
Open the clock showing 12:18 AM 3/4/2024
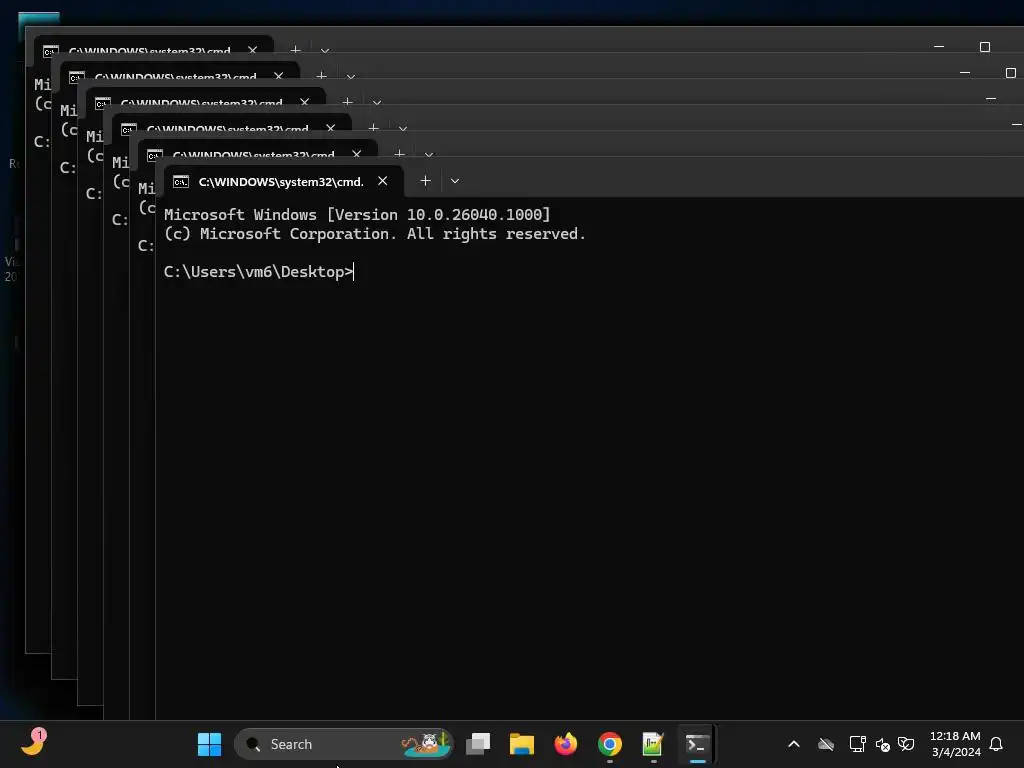point(955,744)
